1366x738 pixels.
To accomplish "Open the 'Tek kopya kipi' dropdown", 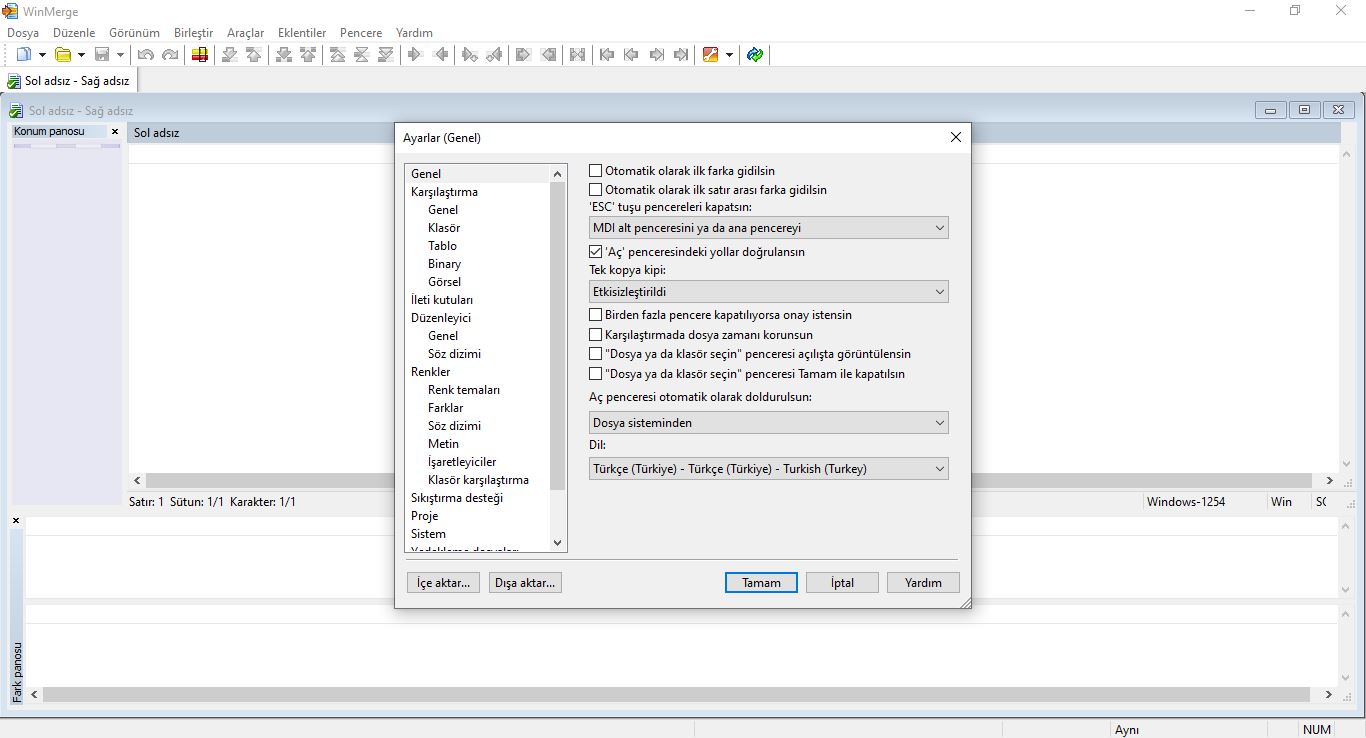I will pos(768,292).
